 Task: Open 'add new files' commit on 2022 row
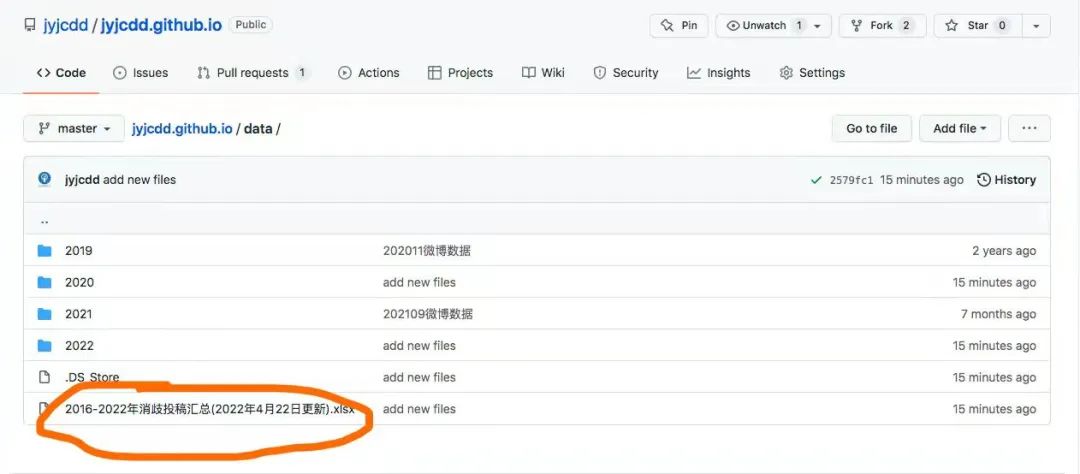(419, 346)
